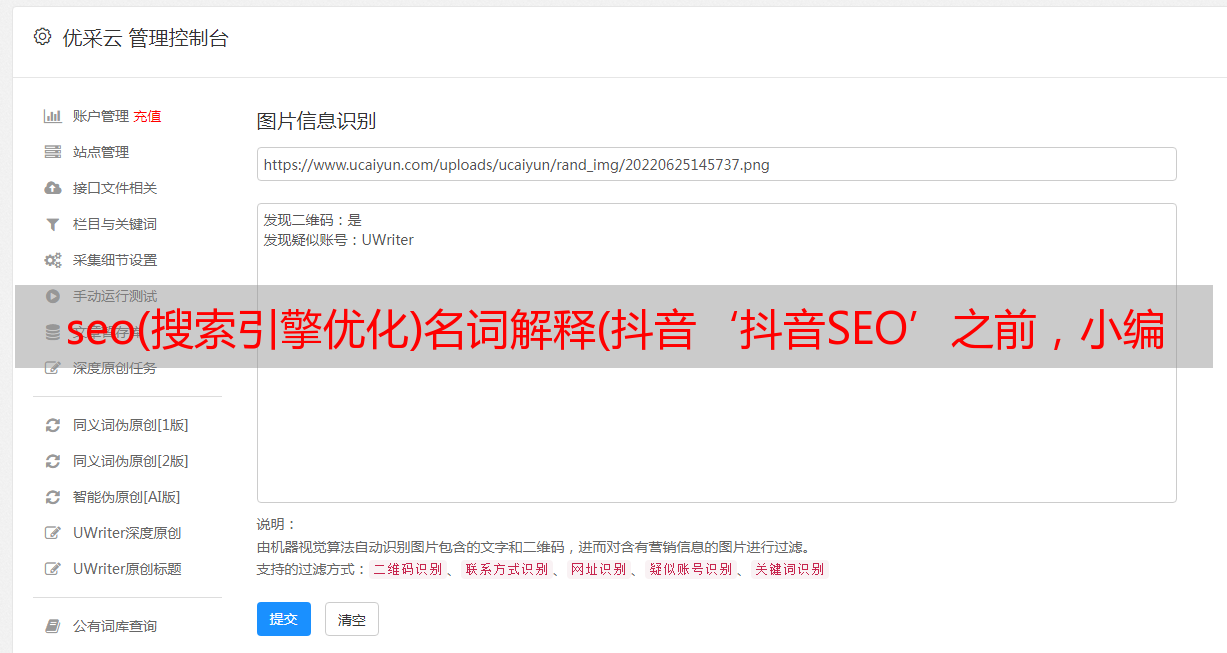Click the result line 发现疑似账号：UWriter
The height and width of the screenshot is (653, 1227).
coord(338,240)
